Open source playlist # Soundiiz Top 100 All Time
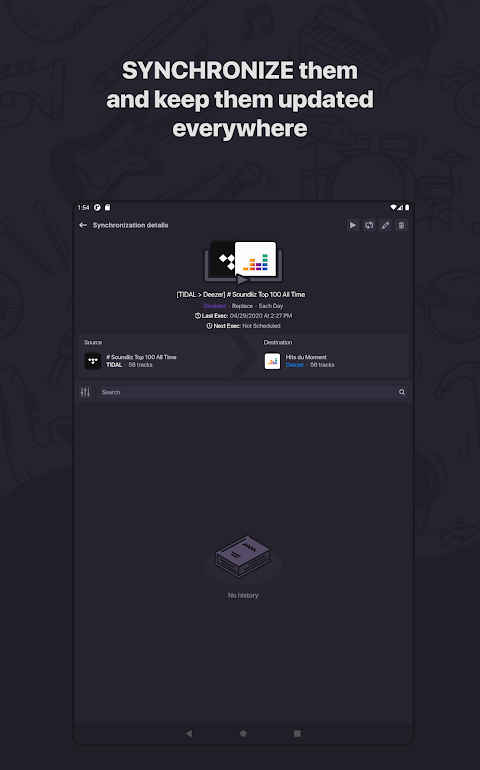The image size is (480, 770). click(x=141, y=357)
